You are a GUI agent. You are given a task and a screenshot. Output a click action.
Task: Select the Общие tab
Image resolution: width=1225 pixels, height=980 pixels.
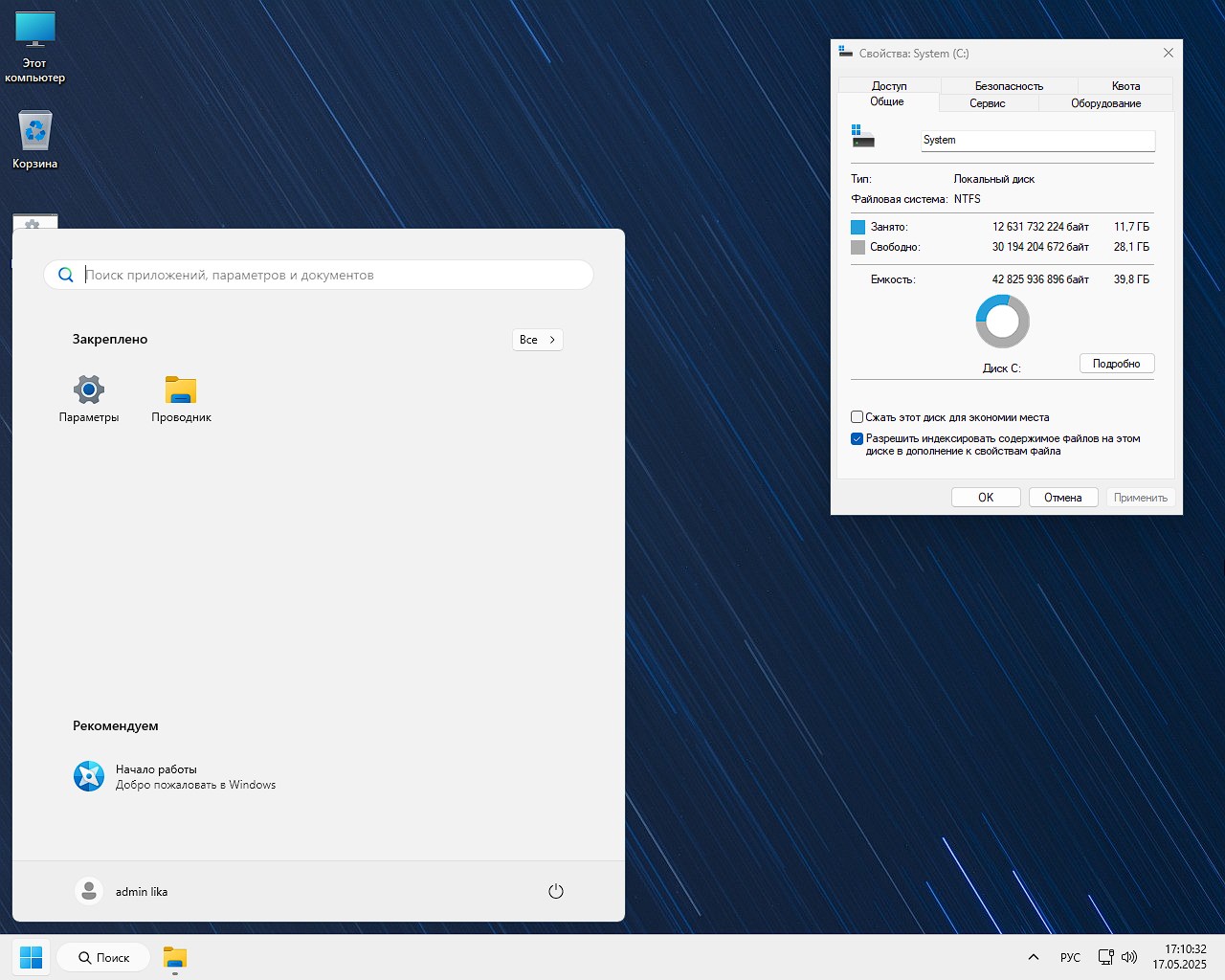[x=887, y=101]
